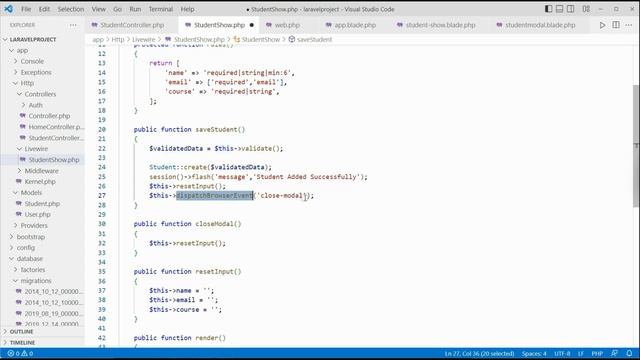Click the feedback icon in status bar

pyautogui.click(x=614, y=353)
